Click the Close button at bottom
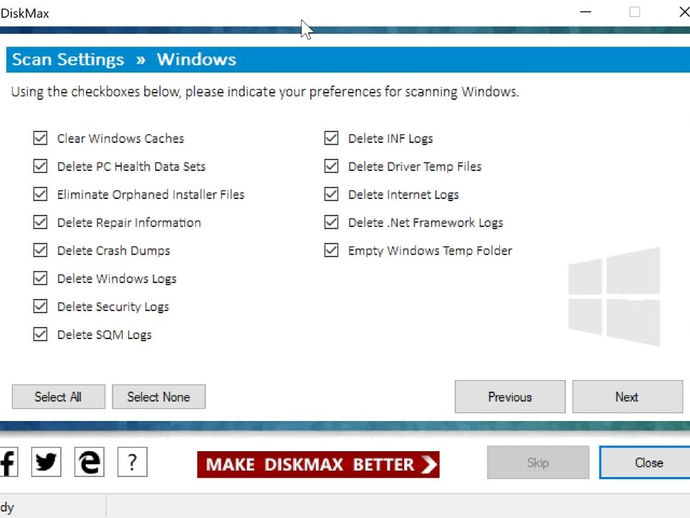This screenshot has width=690, height=518. (646, 463)
